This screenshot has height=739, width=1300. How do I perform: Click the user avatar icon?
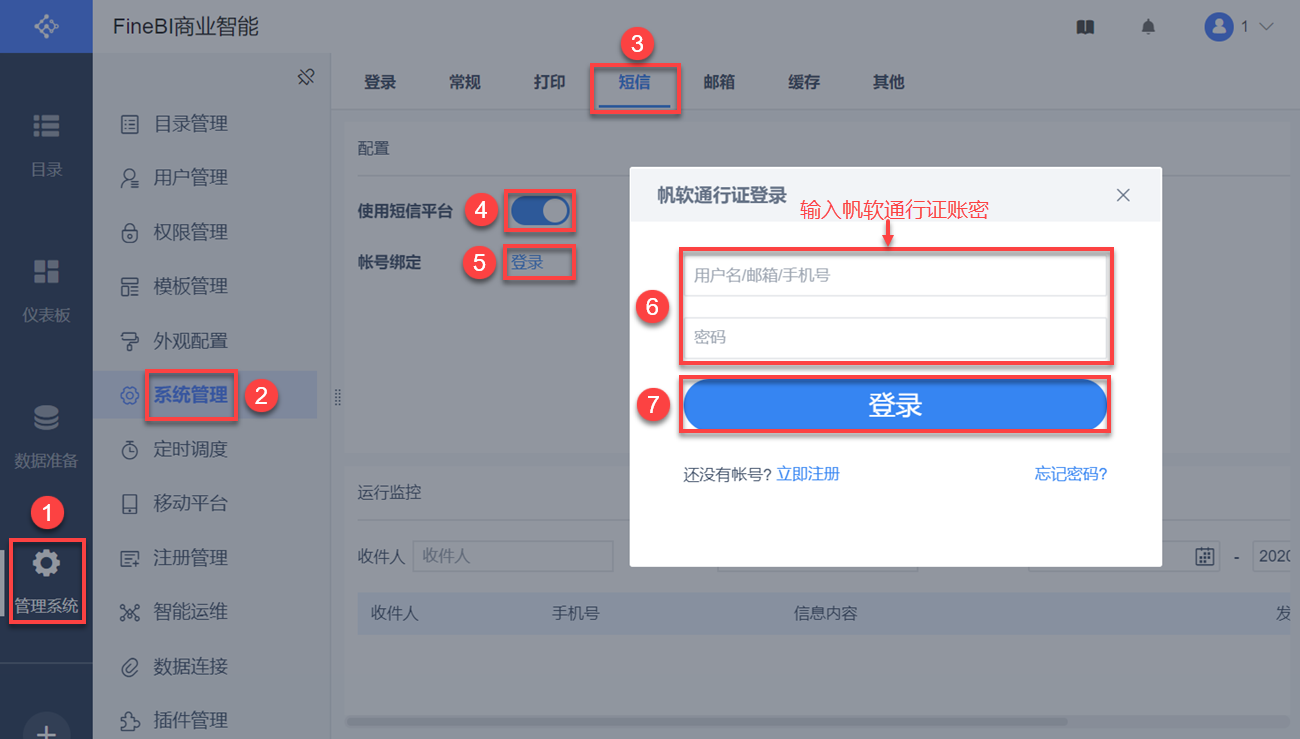(x=1219, y=27)
